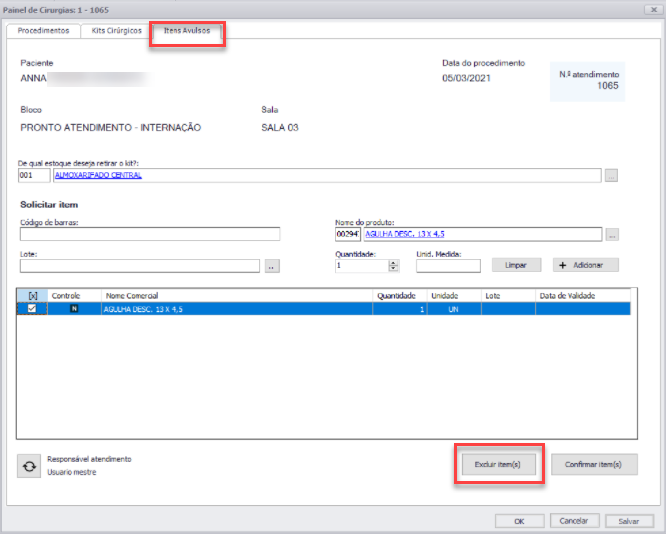Click the Limpar button
The image size is (666, 534).
tap(516, 265)
